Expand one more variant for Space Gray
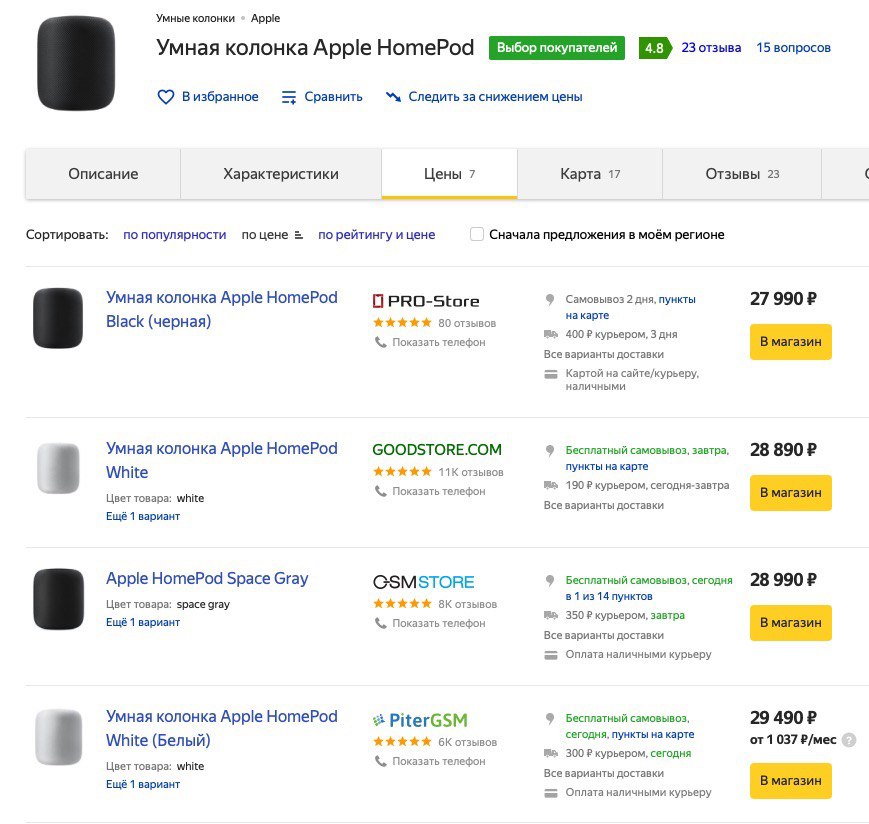 [x=143, y=622]
